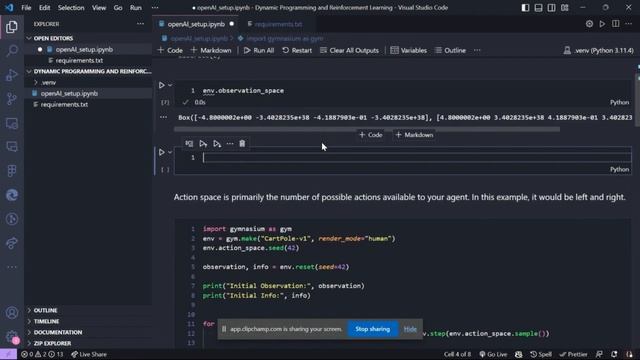Screen dimensions: 640x360
Task: Toggle Spell checker in status bar
Action: click(x=541, y=354)
